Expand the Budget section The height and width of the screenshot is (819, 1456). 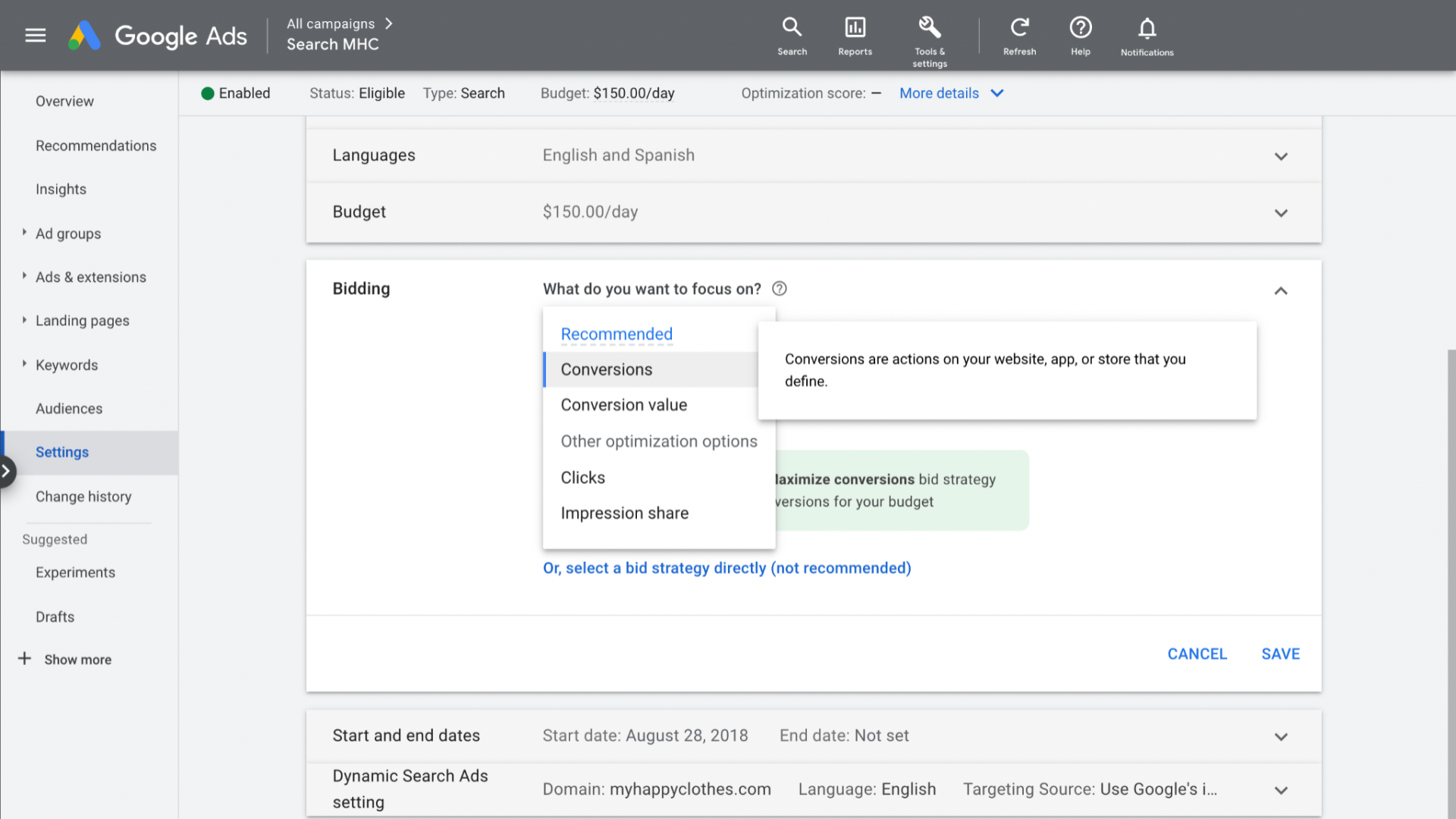tap(1281, 213)
